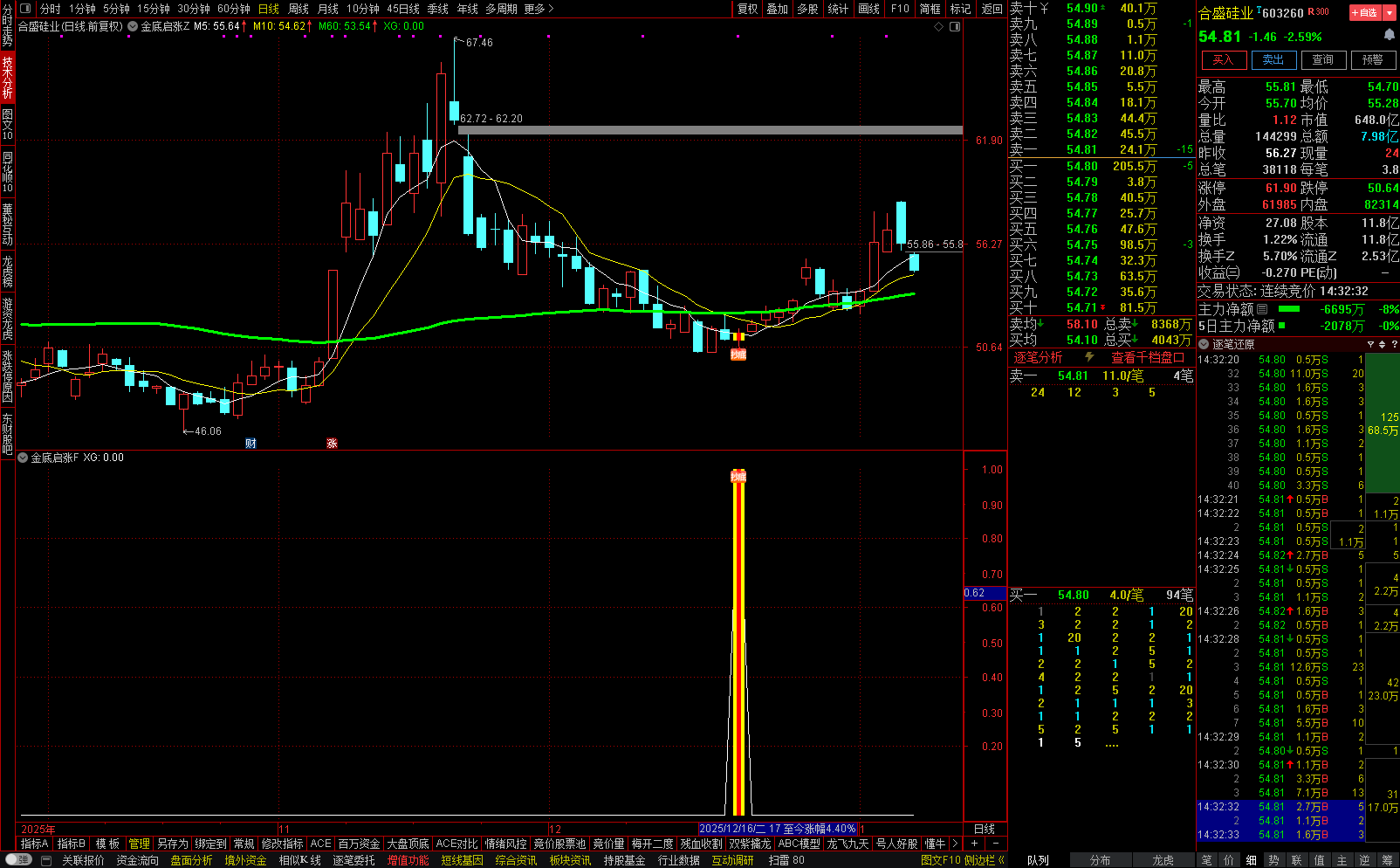1400x868 pixels.
Task: Open the 分时走势 left sidebar tab
Action: click(x=8, y=26)
